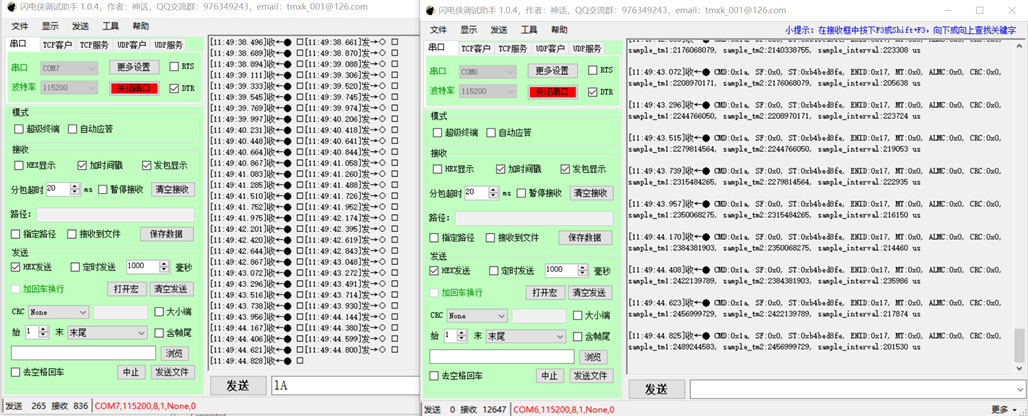
Task: Open CRC None dropdown in COM7 window
Action: [58, 312]
